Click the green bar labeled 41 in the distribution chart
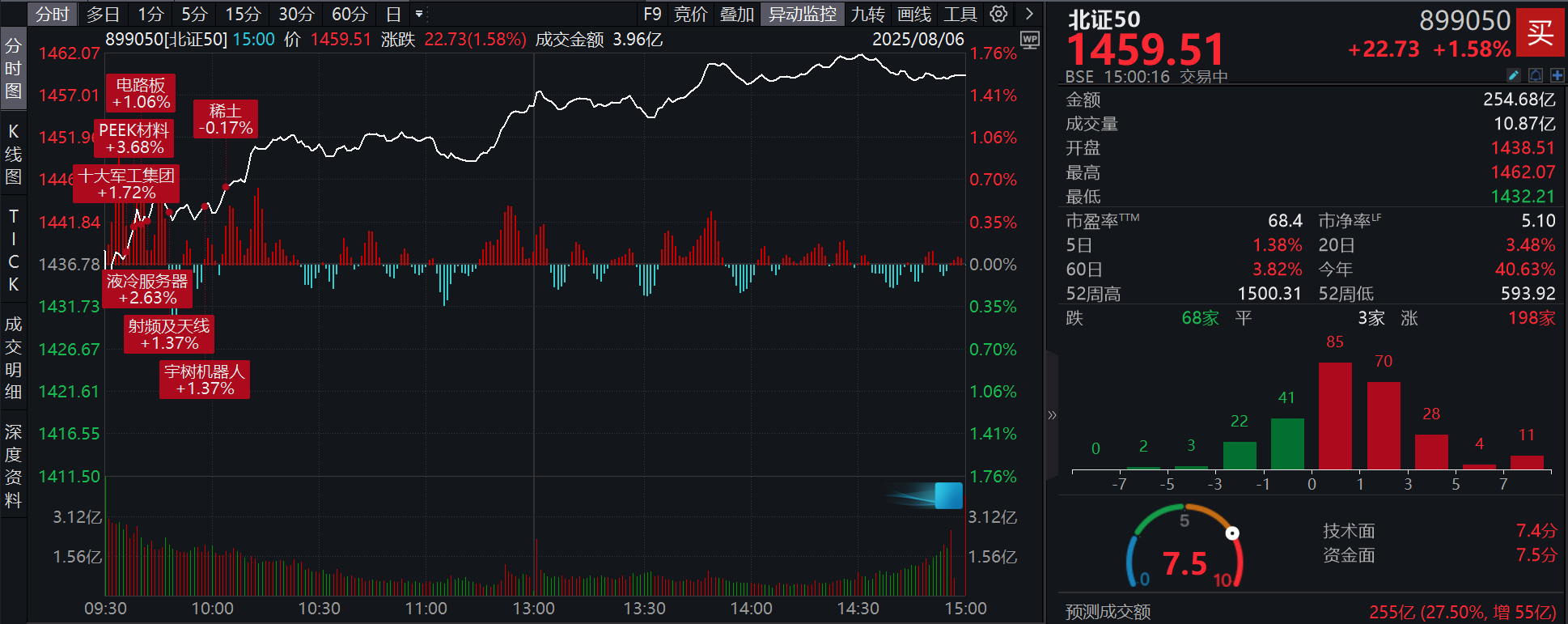Viewport: 1568px width, 624px height. coord(1287,444)
